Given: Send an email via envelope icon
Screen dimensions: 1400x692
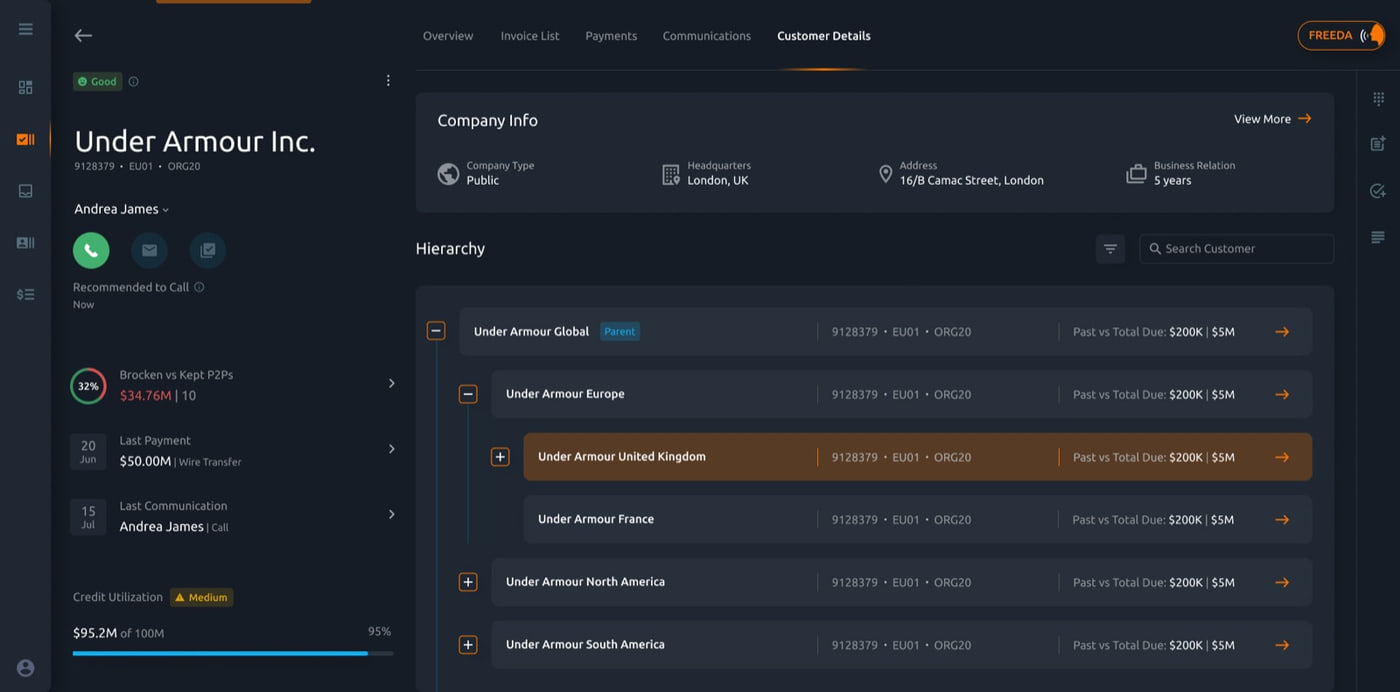Looking at the screenshot, I should [x=149, y=250].
